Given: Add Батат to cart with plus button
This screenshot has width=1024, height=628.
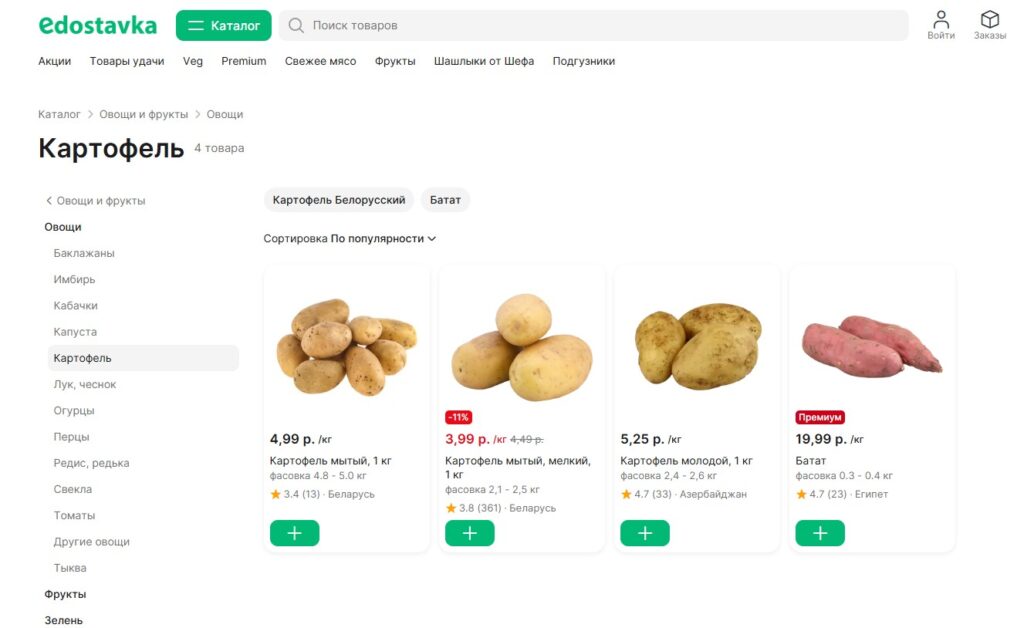Looking at the screenshot, I should pos(820,533).
